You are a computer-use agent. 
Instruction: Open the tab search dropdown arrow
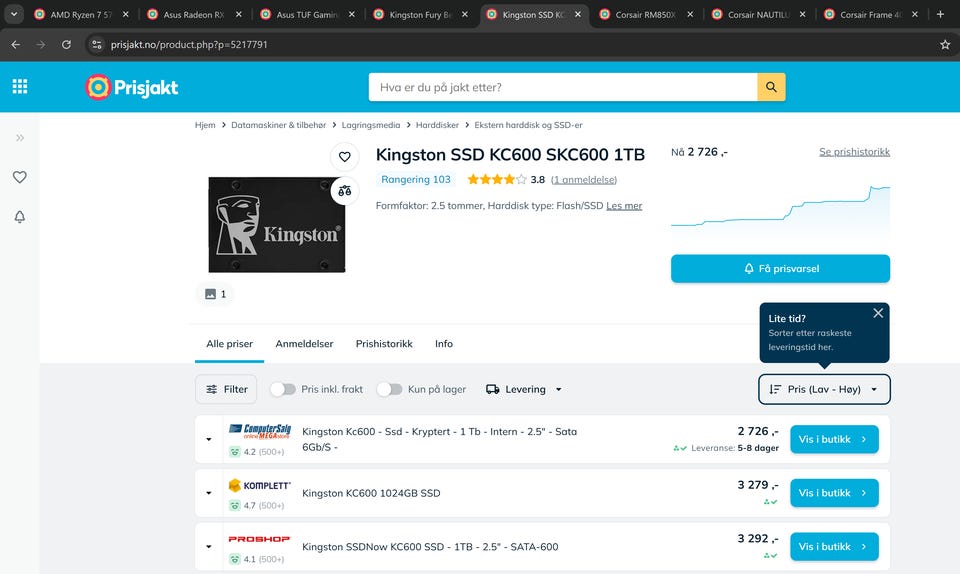coord(13,14)
